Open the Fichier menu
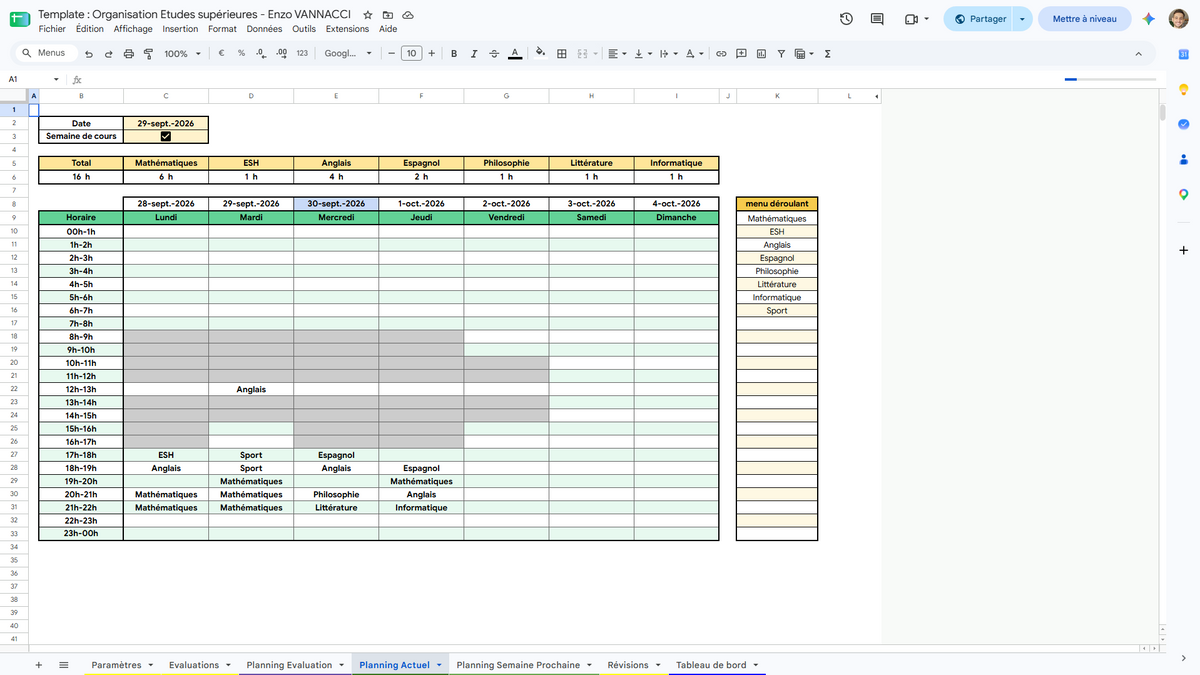The image size is (1200, 675). [x=52, y=29]
